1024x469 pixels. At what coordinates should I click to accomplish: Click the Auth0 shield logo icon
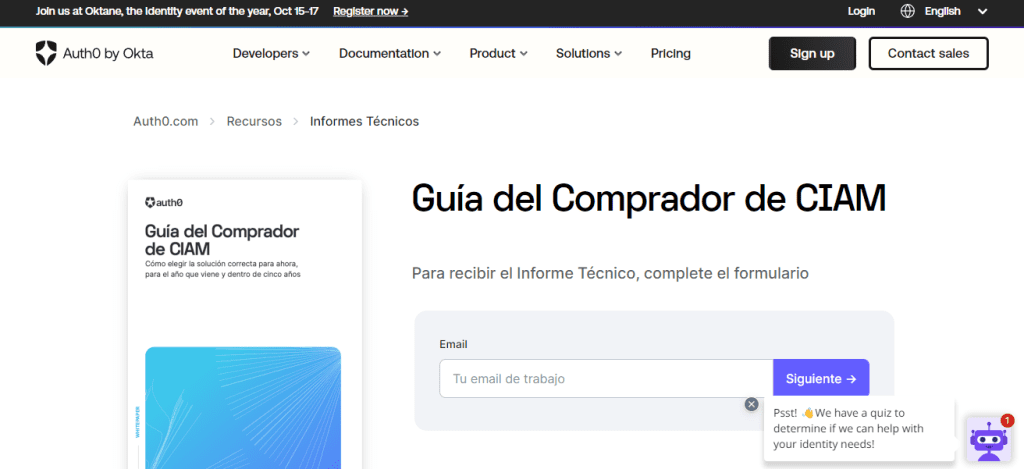tap(46, 54)
